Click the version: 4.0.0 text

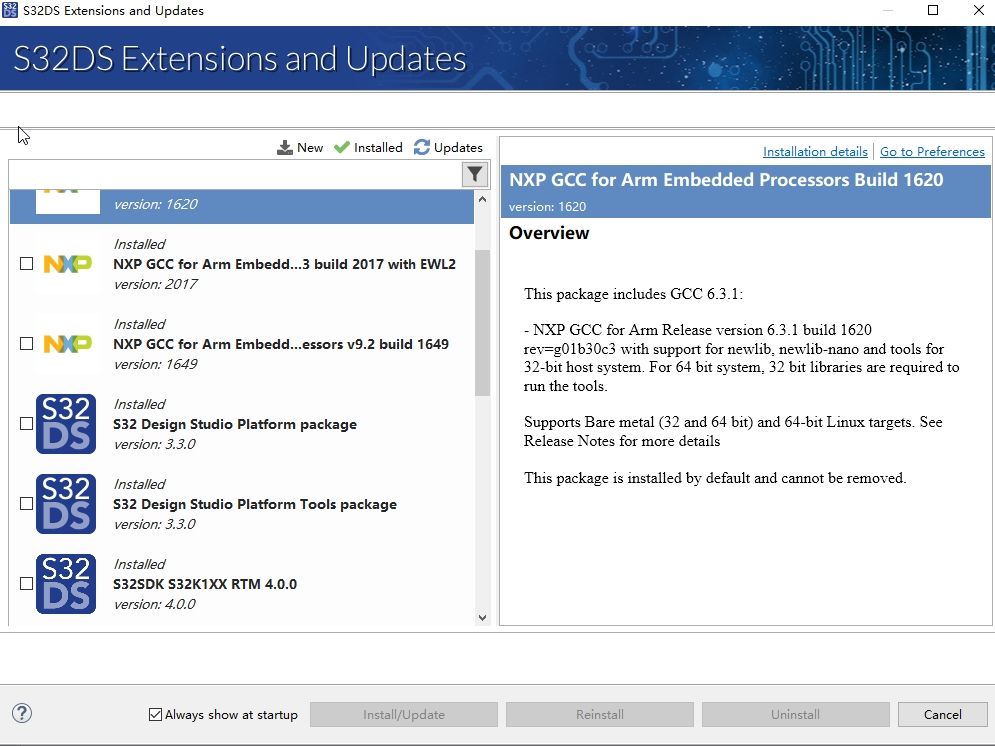point(154,604)
